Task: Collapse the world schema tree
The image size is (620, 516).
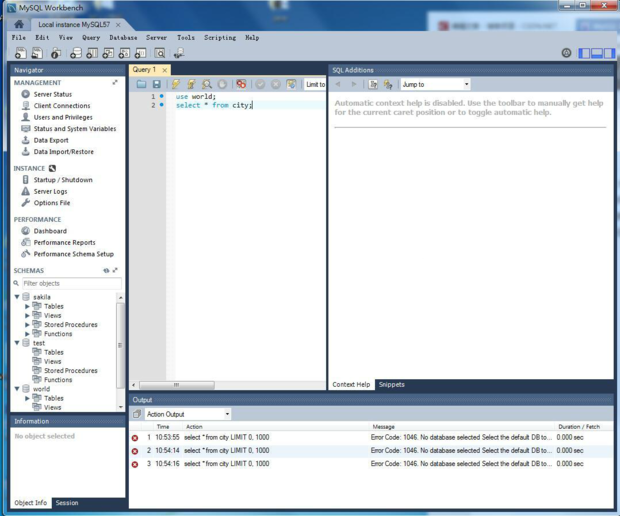Action: click(x=18, y=389)
